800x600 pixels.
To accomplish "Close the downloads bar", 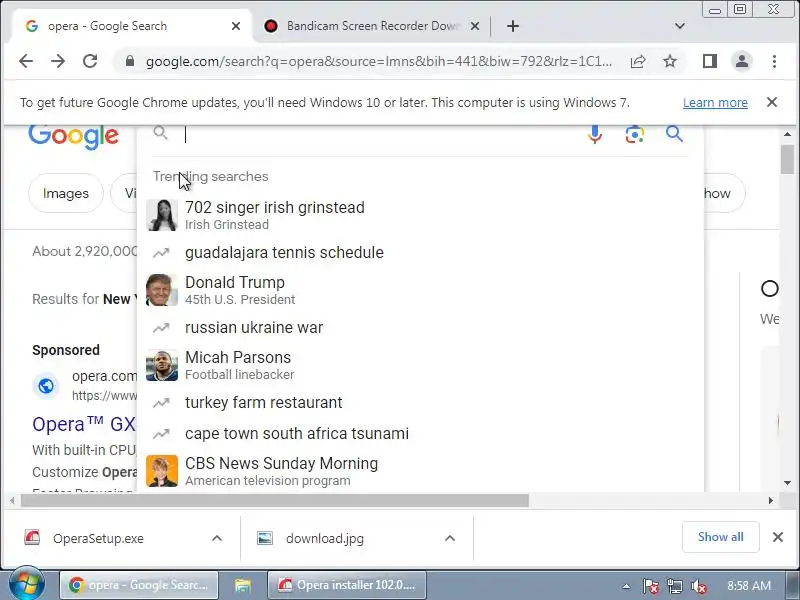I will (778, 537).
